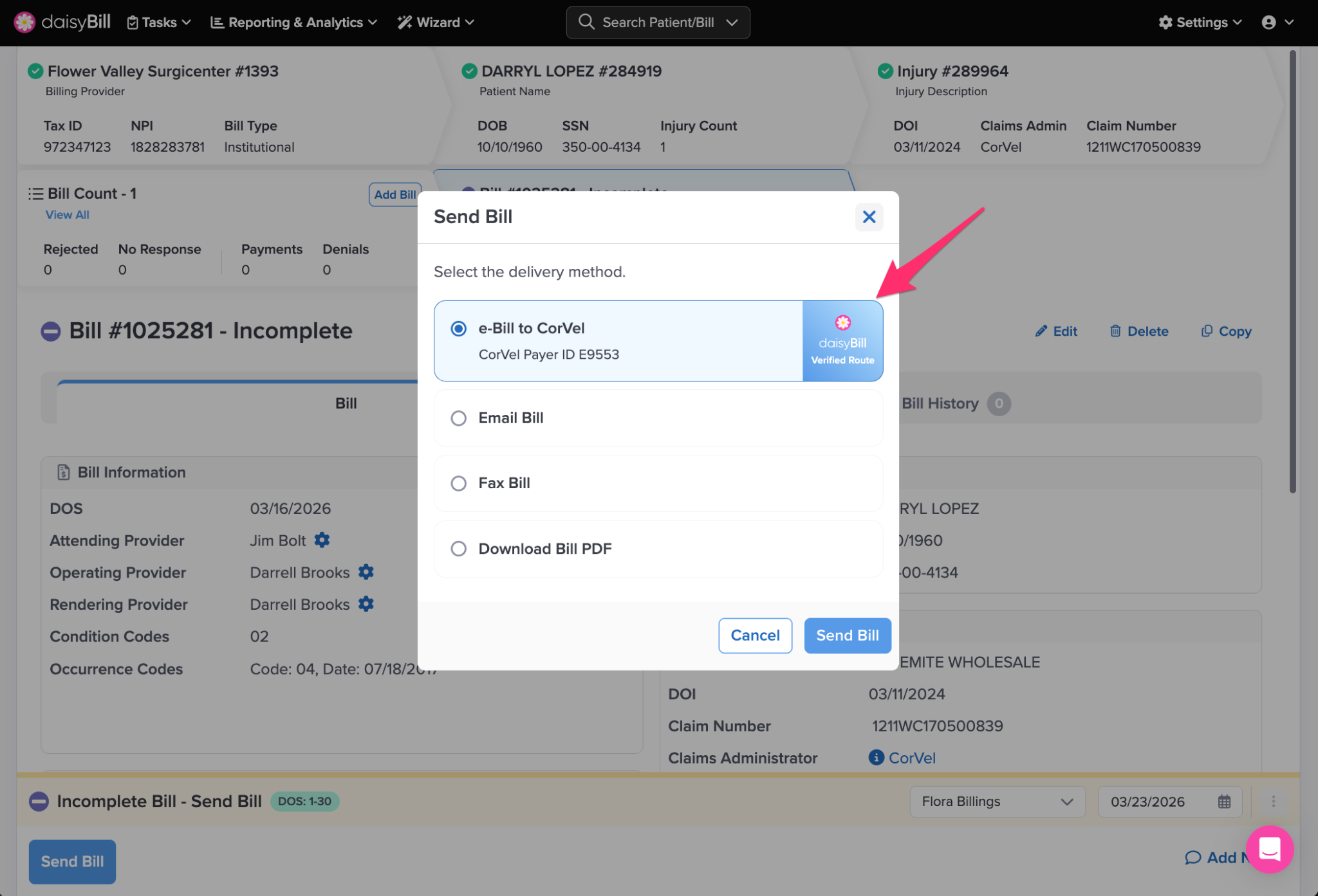
Task: Open the Tasks menu
Action: 159,23
